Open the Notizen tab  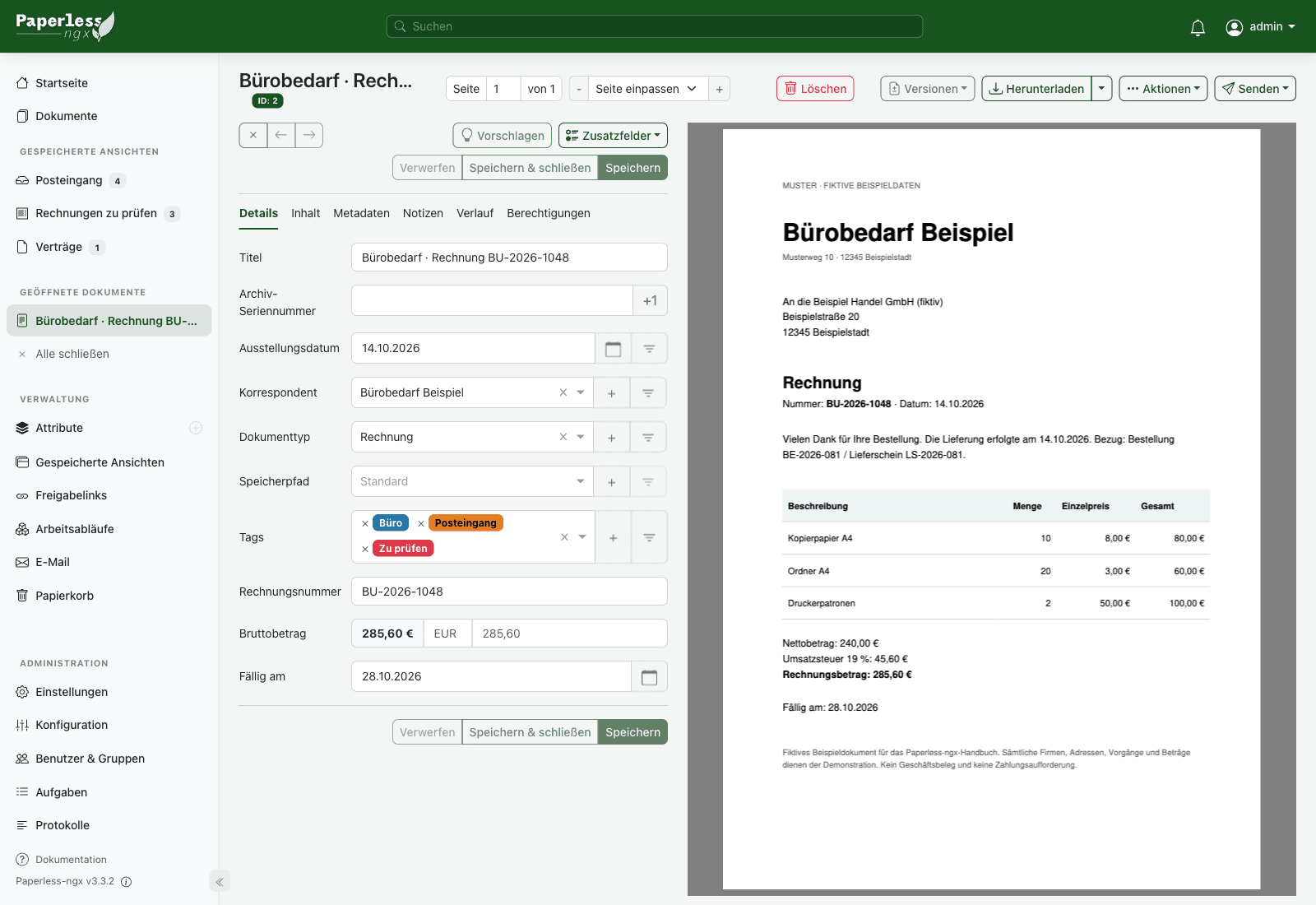pos(423,213)
